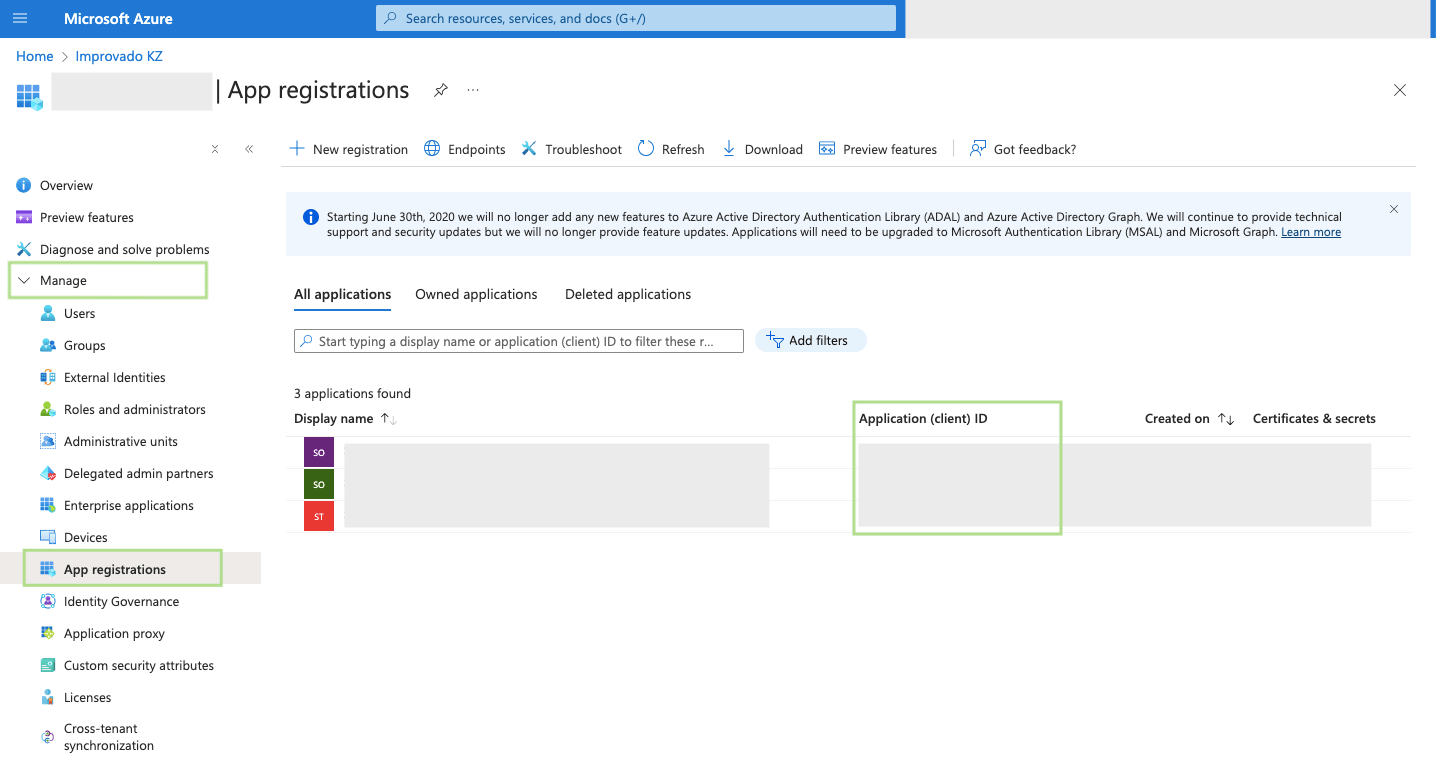Switch to All applications tab

click(x=342, y=294)
